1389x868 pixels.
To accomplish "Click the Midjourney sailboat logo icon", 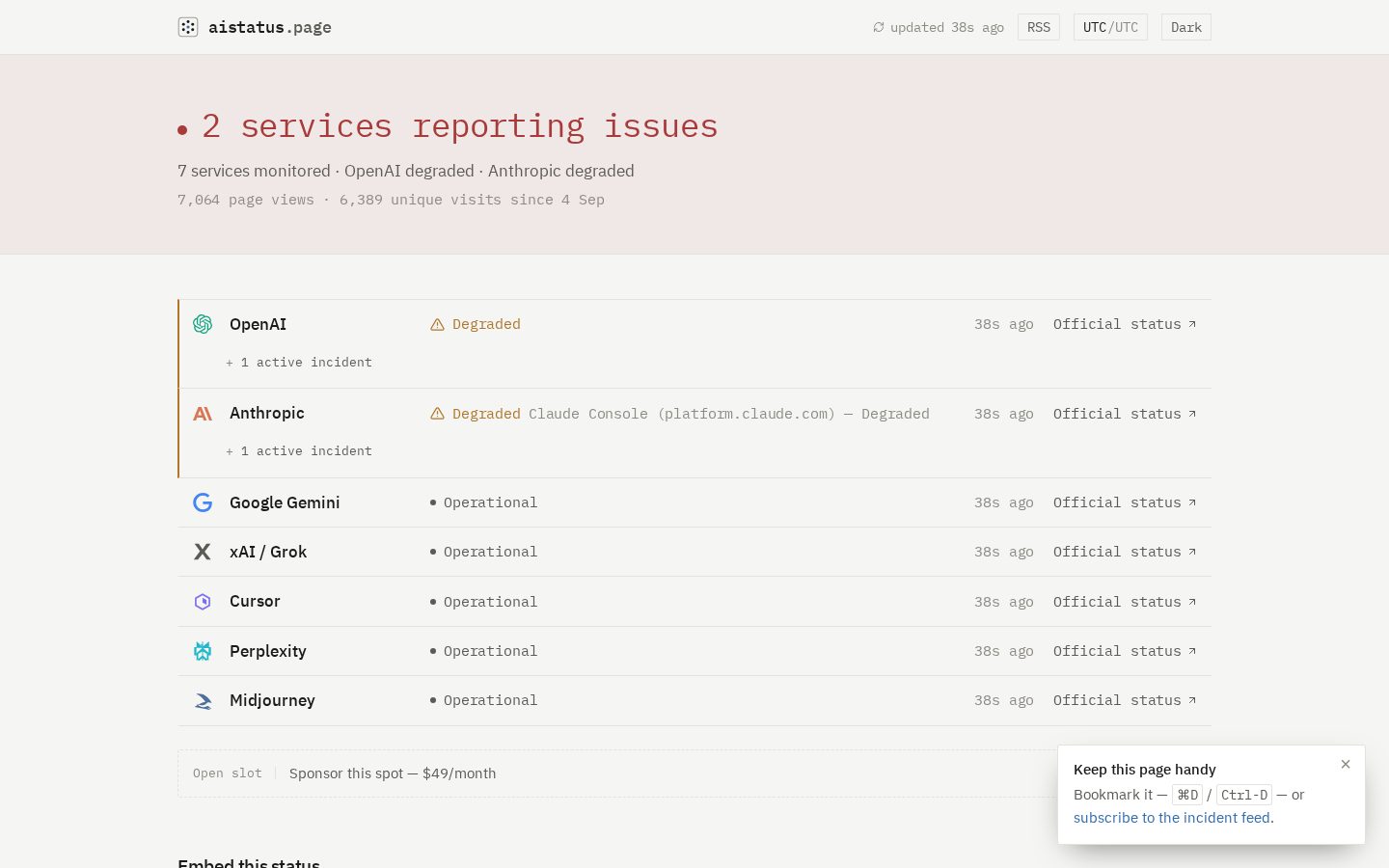I will pyautogui.click(x=203, y=701).
